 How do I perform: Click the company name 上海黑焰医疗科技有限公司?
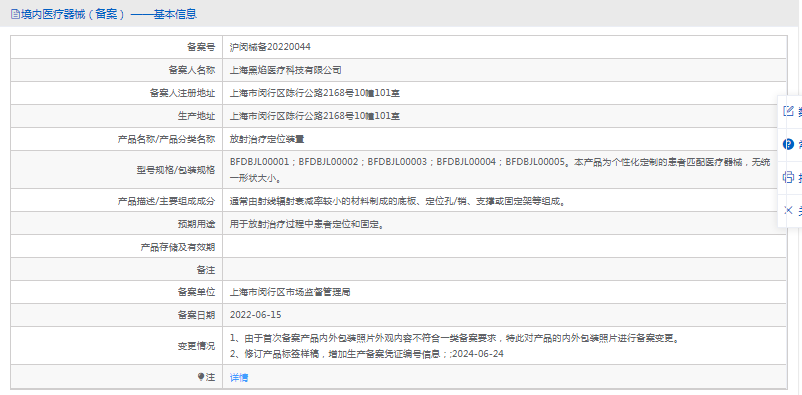[x=285, y=70]
